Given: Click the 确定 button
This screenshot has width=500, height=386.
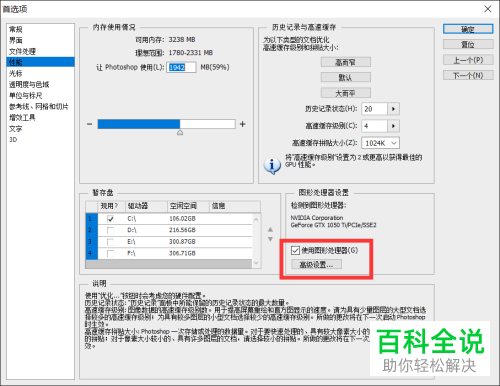Looking at the screenshot, I should tap(468, 29).
